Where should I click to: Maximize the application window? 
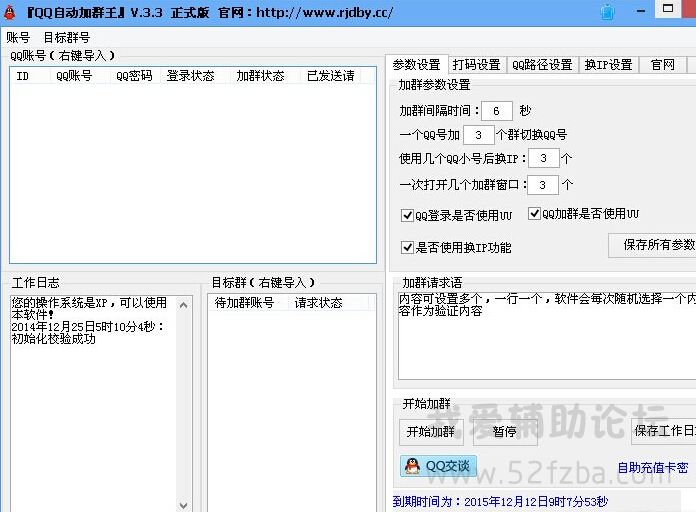pyautogui.click(x=668, y=8)
